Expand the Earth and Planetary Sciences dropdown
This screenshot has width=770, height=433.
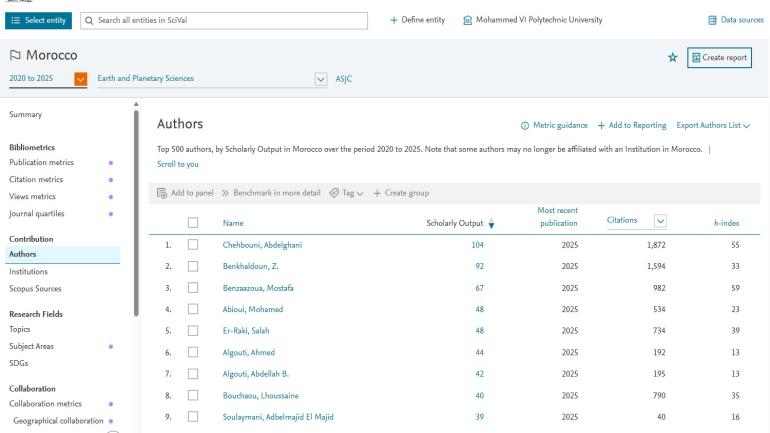pyautogui.click(x=321, y=79)
